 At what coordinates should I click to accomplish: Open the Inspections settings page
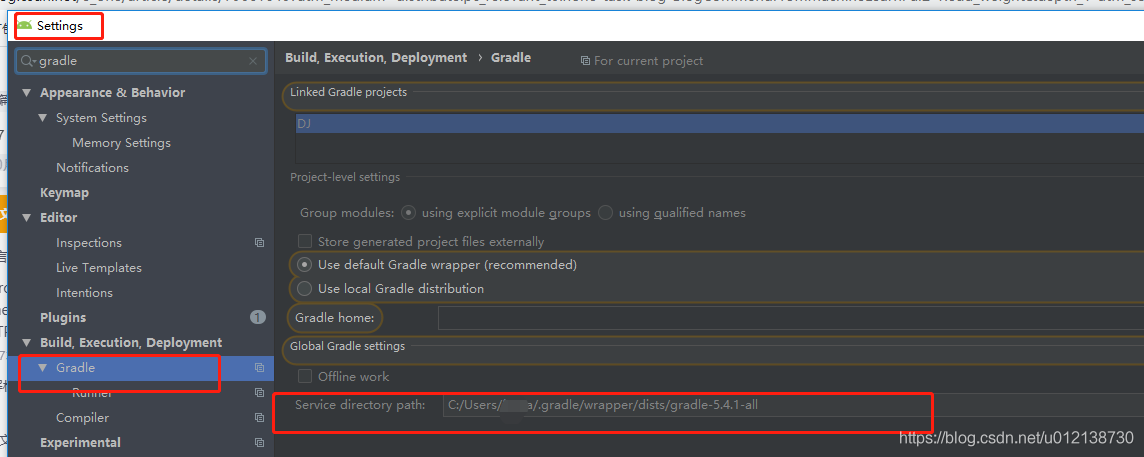point(89,243)
